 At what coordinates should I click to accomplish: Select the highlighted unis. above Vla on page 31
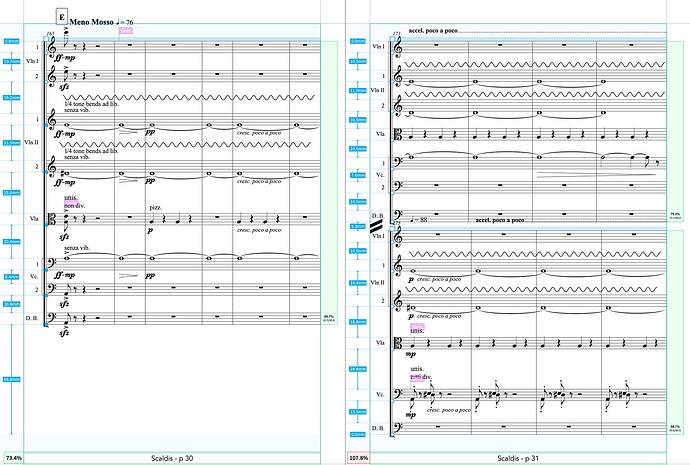point(417,329)
